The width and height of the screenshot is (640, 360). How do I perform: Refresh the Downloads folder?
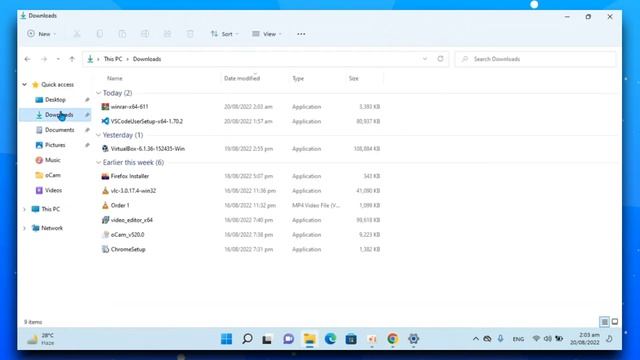pos(440,59)
